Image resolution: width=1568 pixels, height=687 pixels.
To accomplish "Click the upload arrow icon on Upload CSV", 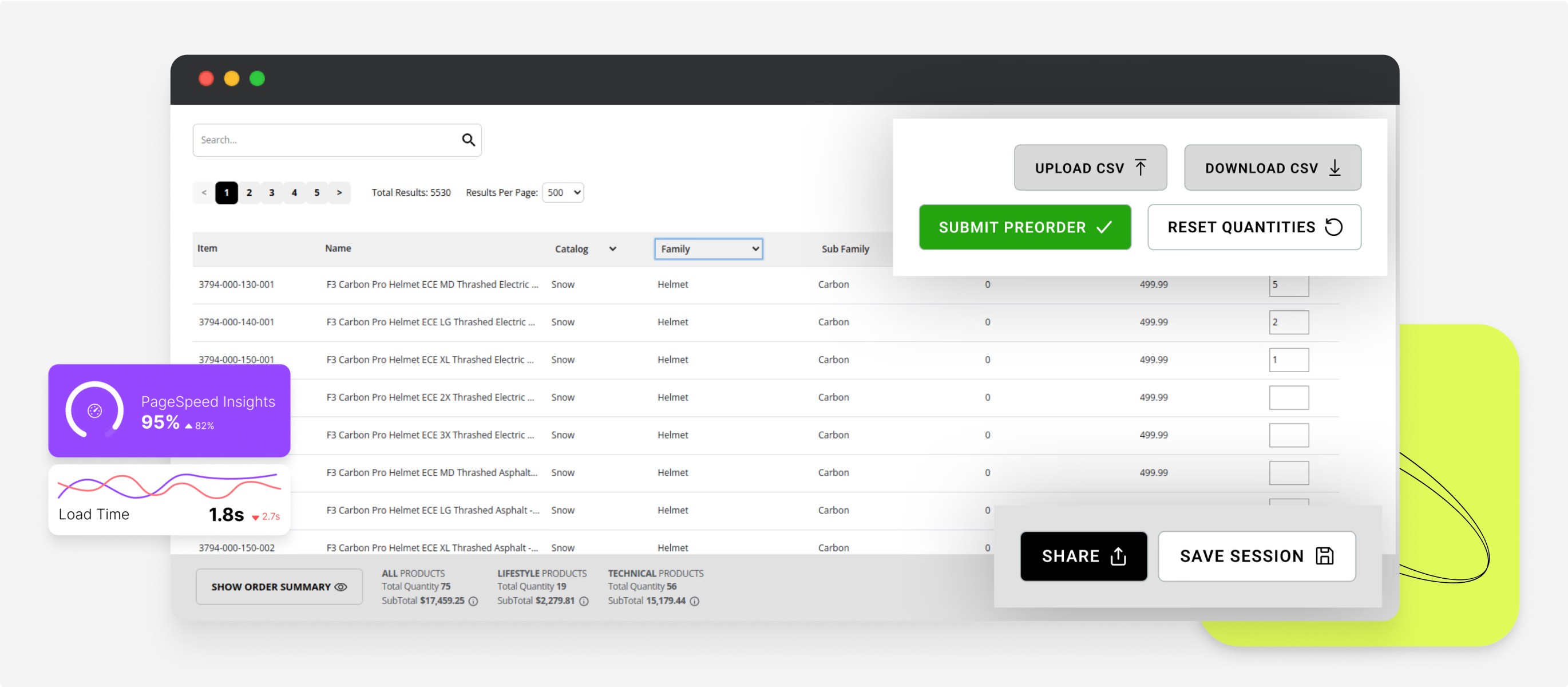I will tap(1141, 168).
